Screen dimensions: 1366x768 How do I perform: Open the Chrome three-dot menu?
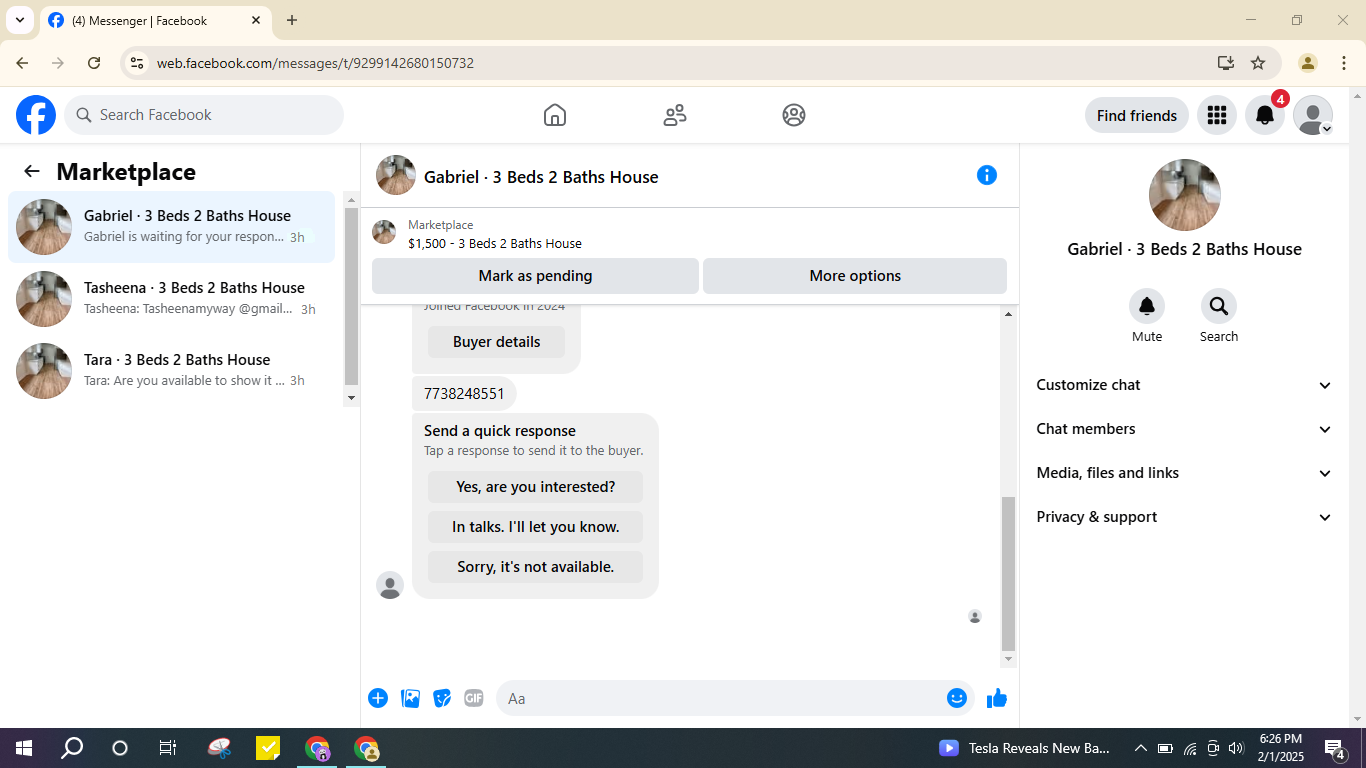pyautogui.click(x=1344, y=63)
